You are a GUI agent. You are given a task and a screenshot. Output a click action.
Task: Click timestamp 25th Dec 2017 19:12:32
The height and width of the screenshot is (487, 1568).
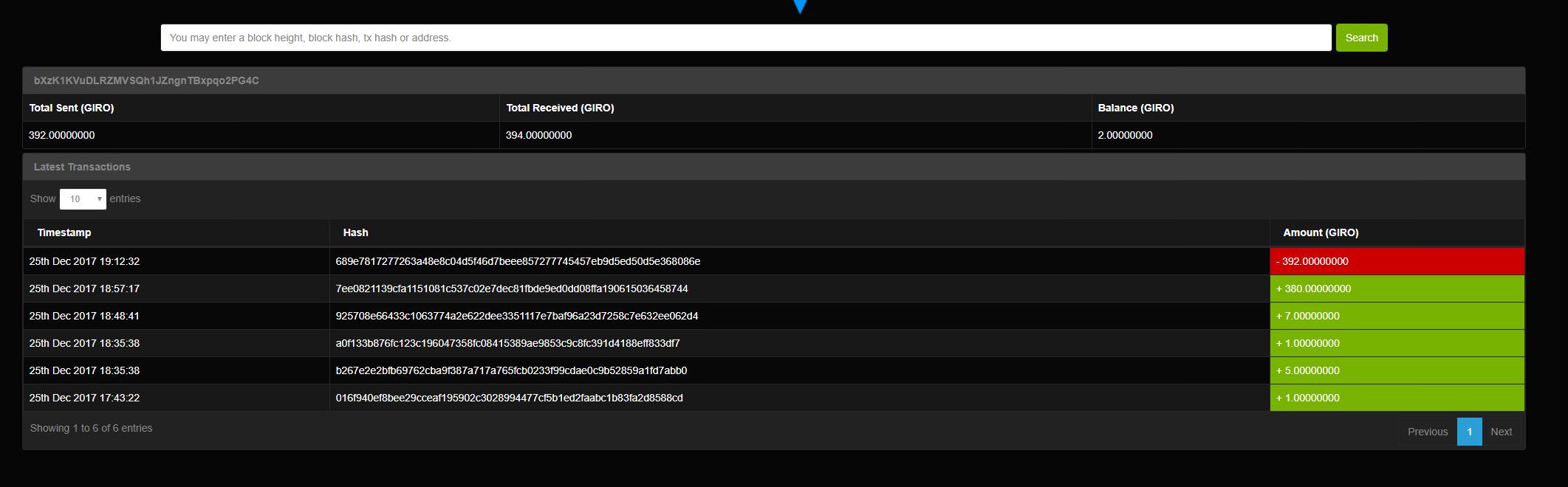coord(84,261)
